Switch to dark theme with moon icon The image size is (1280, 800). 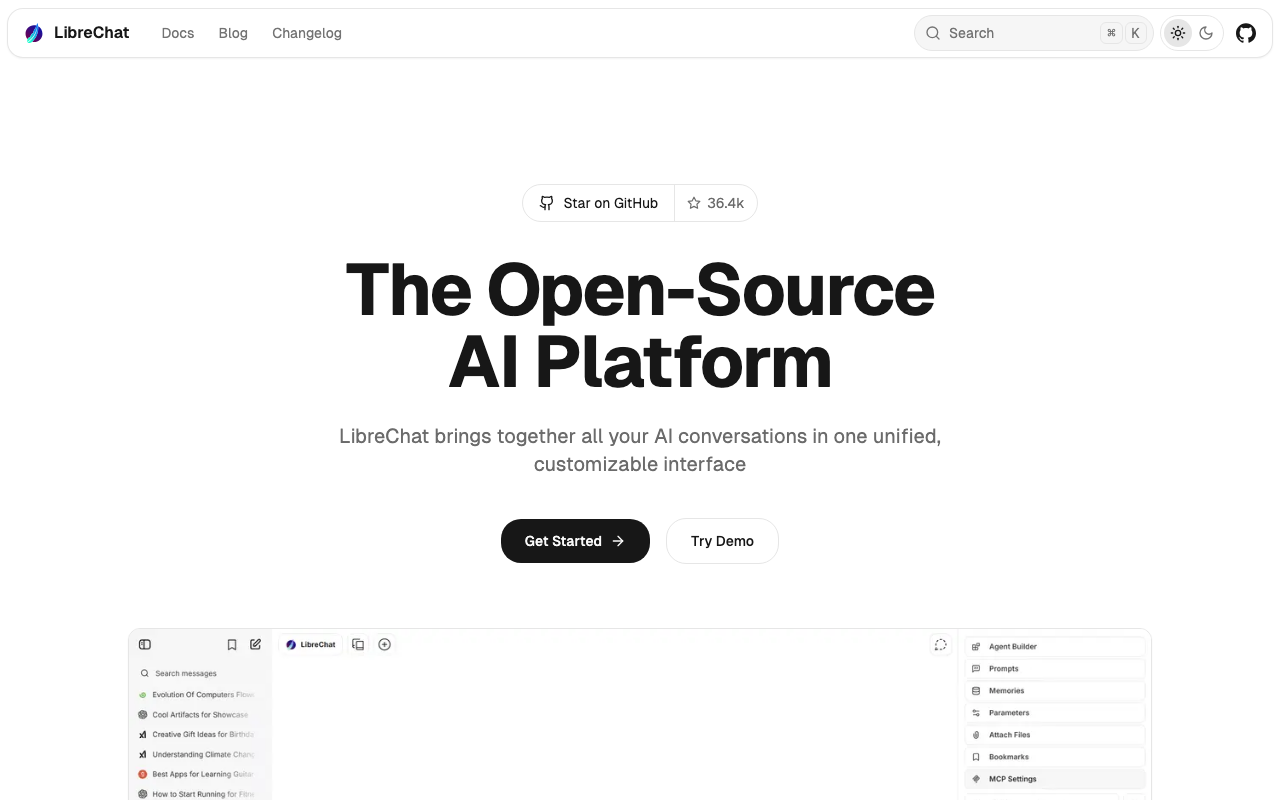pos(1206,33)
